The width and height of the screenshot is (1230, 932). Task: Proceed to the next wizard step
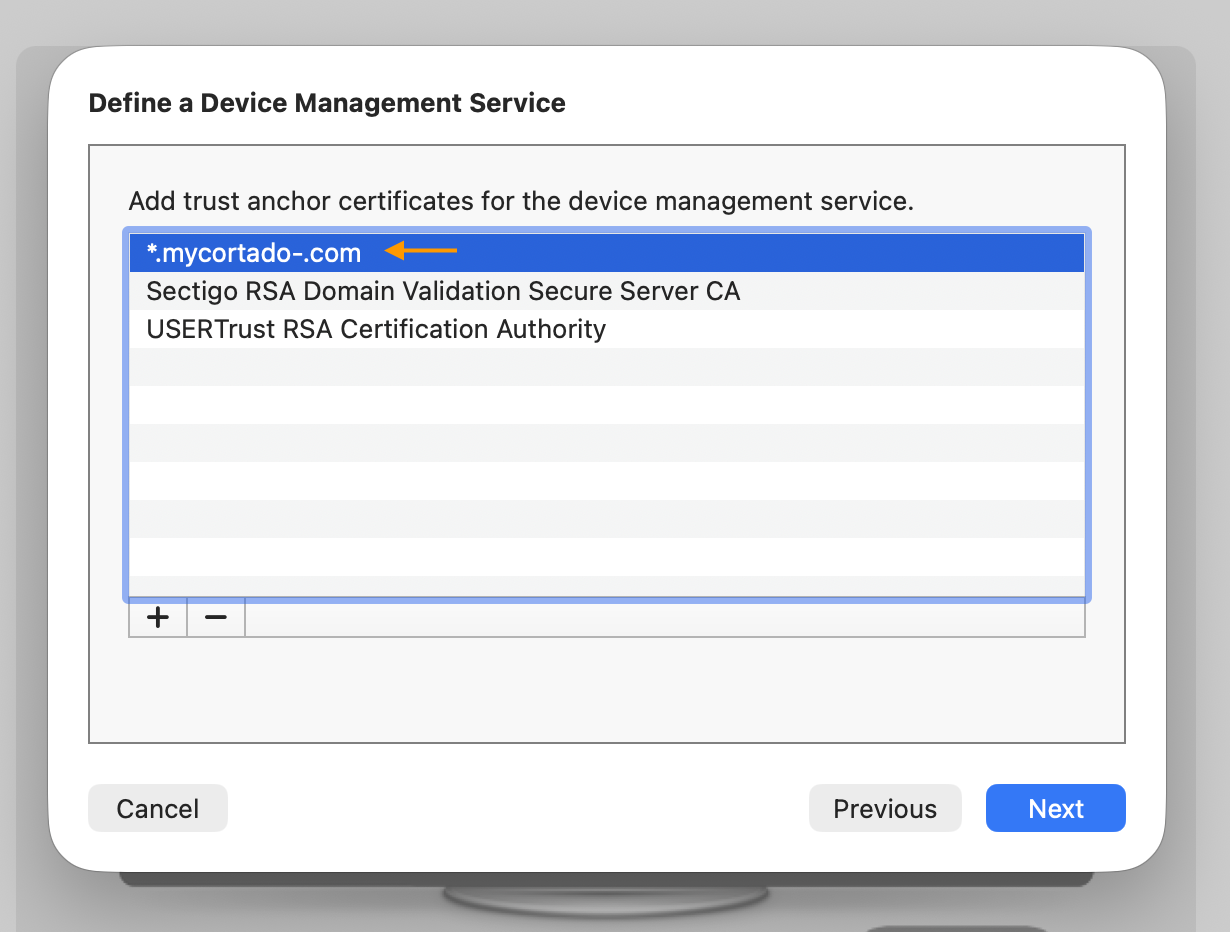1055,808
